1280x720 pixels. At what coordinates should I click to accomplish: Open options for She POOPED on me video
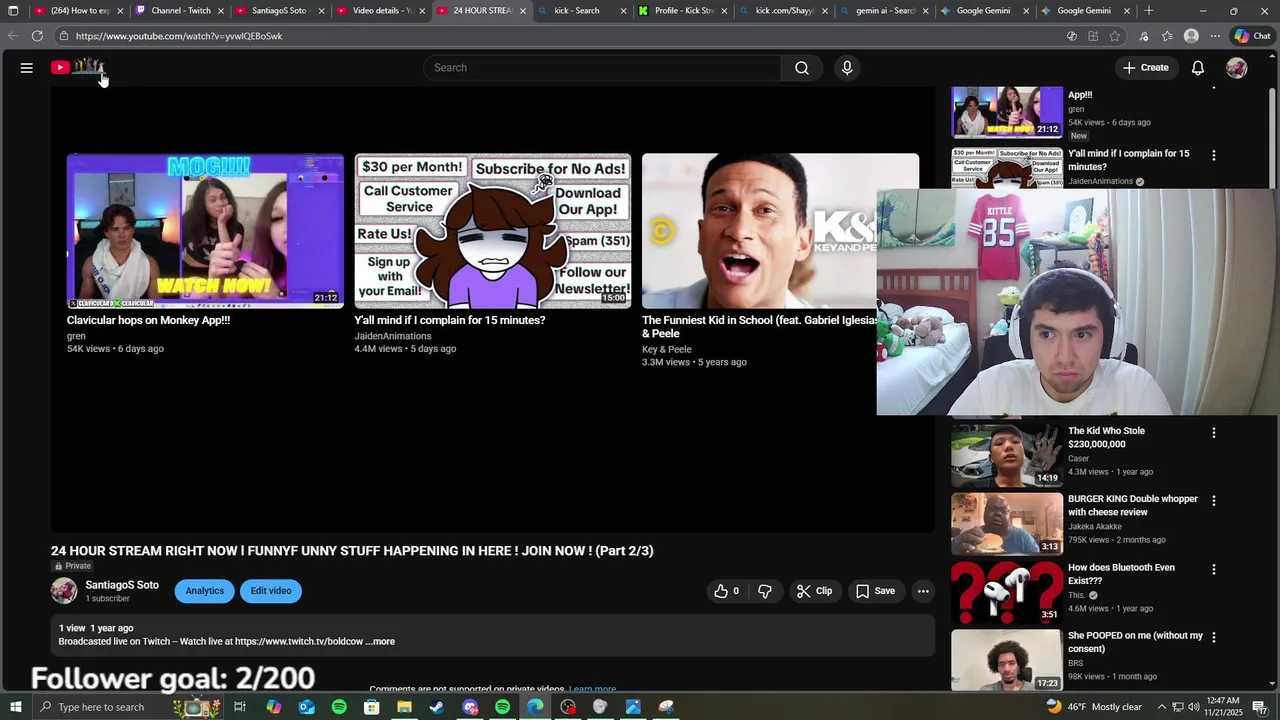pos(1214,637)
